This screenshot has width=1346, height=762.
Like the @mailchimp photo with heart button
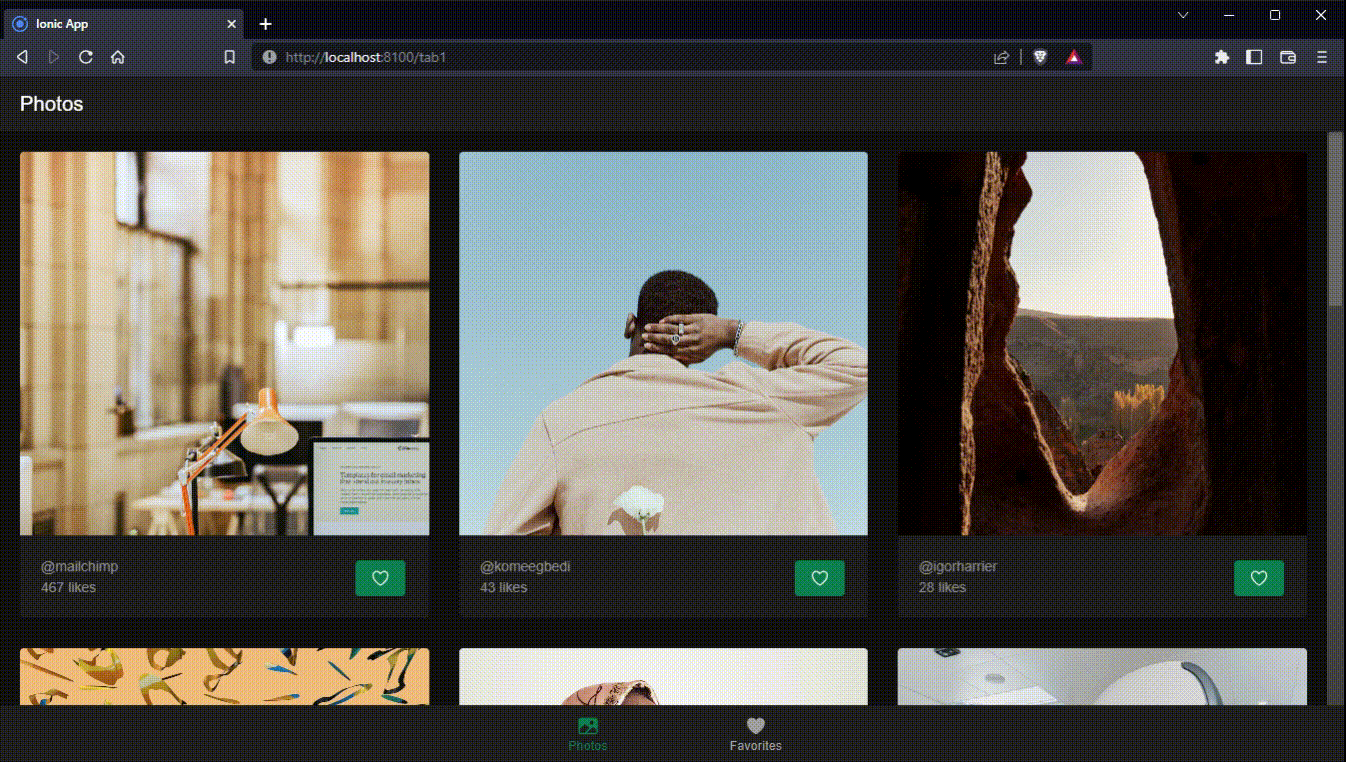pos(380,578)
